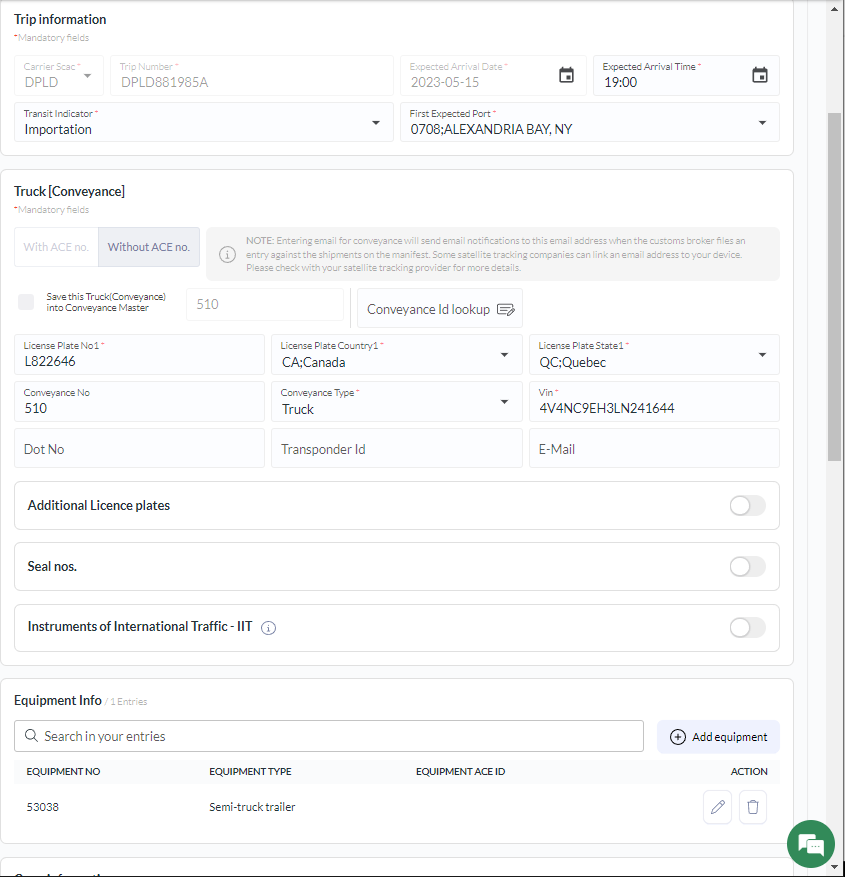Viewport: 845px width, 877px height.
Task: Open the First Expected Port dropdown
Action: pos(762,123)
